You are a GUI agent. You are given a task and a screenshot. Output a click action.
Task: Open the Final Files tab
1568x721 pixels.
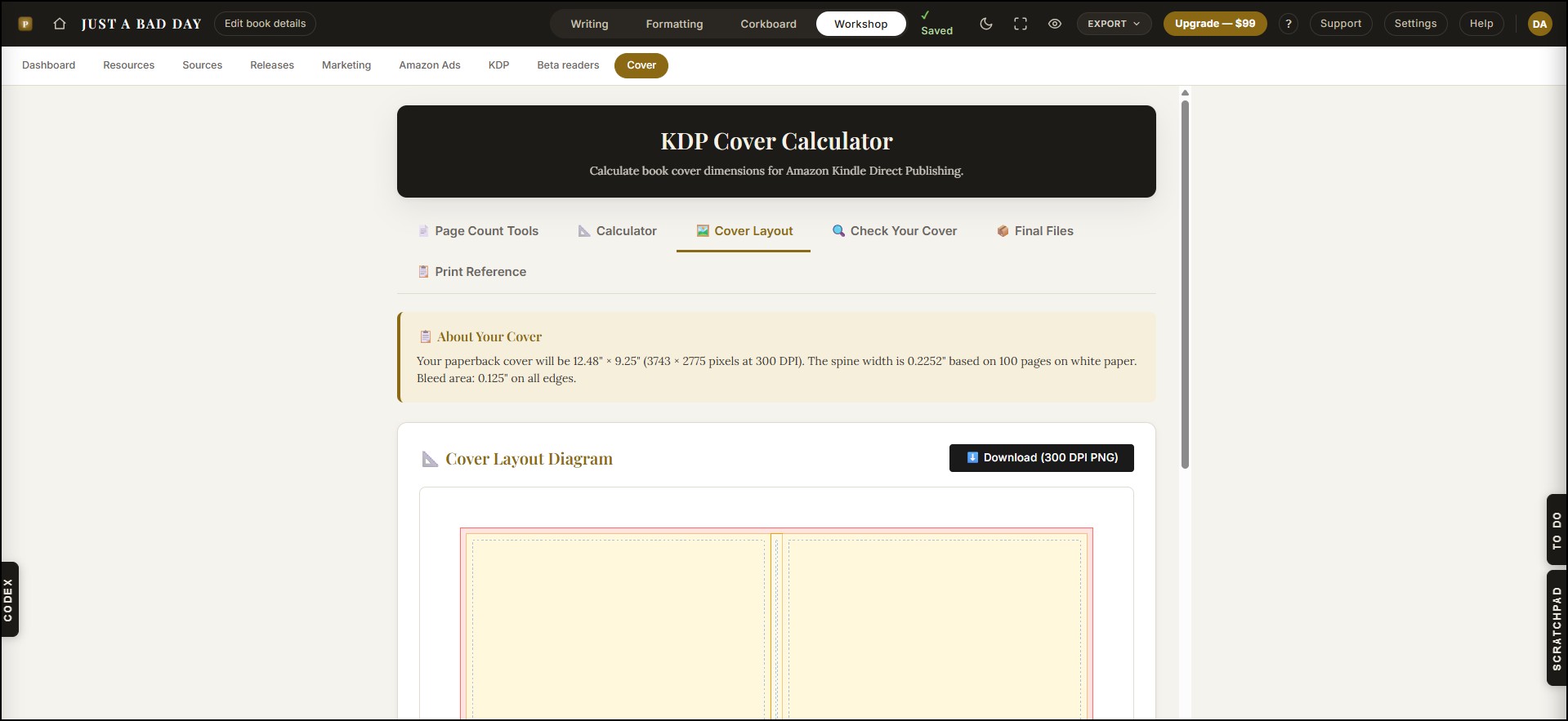click(x=1034, y=231)
